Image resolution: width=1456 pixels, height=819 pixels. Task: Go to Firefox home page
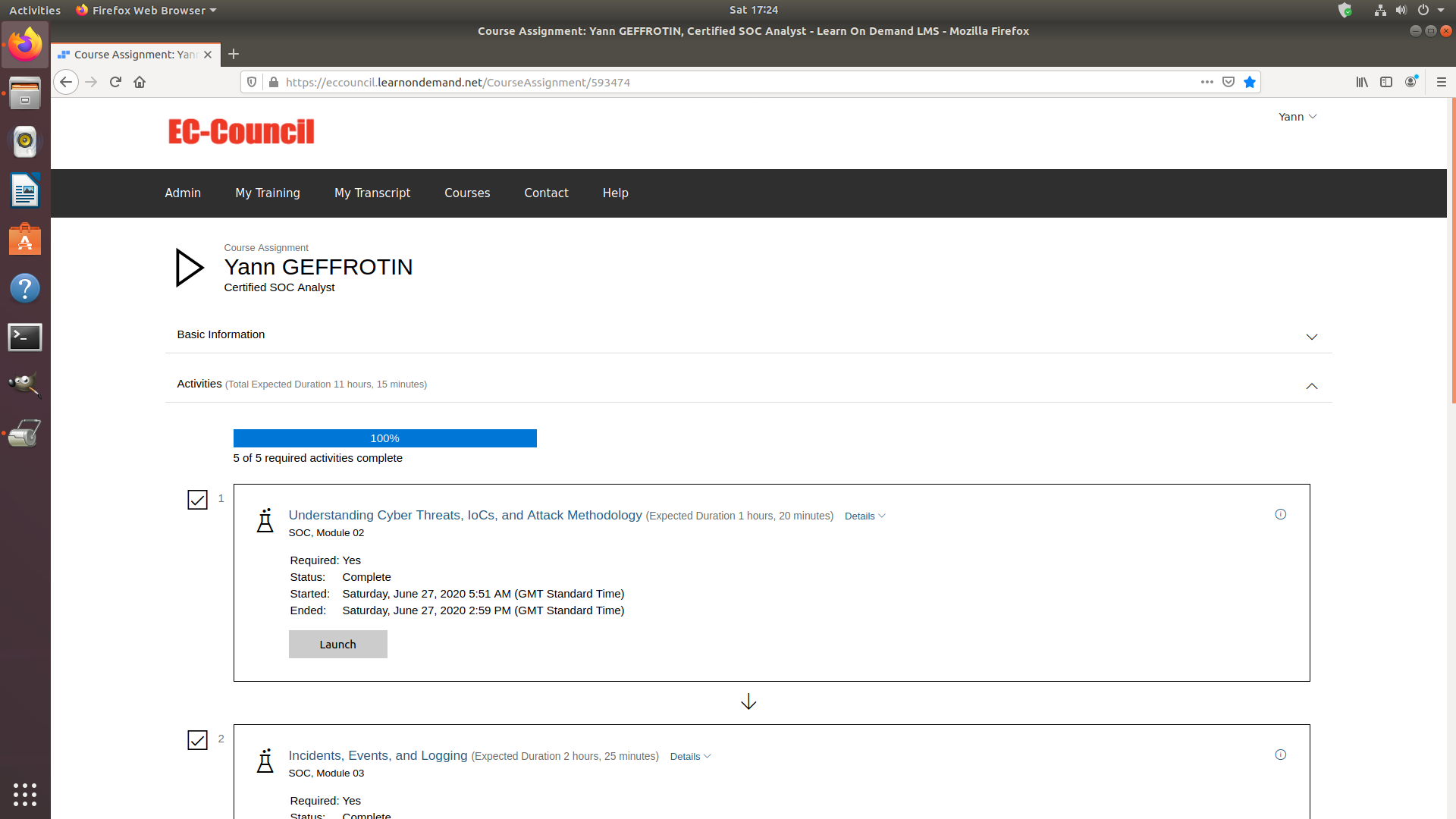(140, 82)
